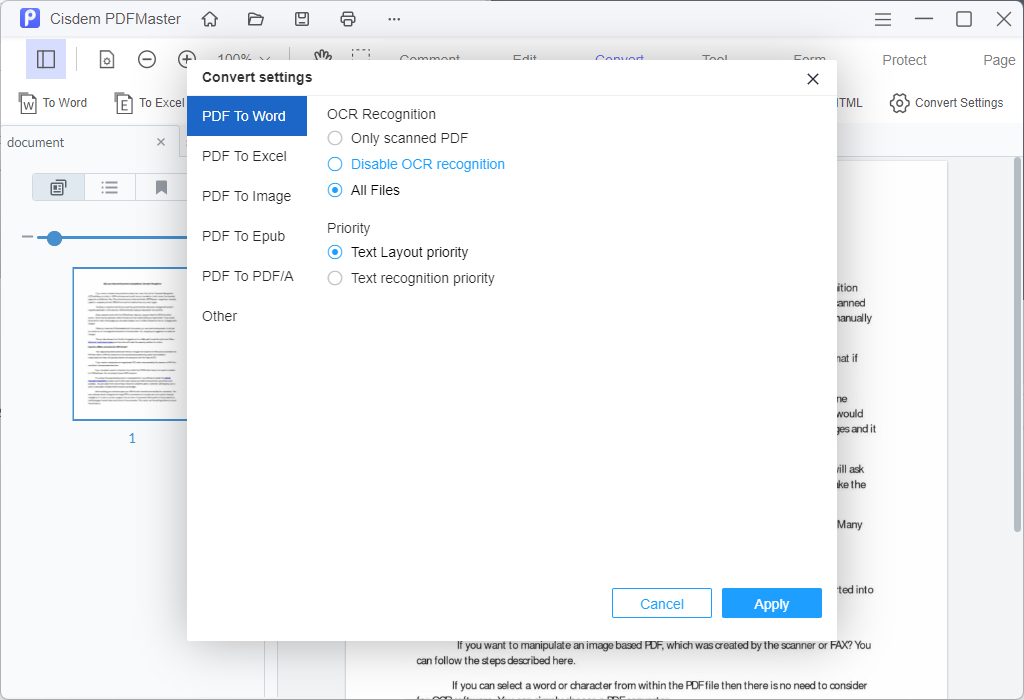Select PDF To Image in the settings sidebar

pos(246,196)
